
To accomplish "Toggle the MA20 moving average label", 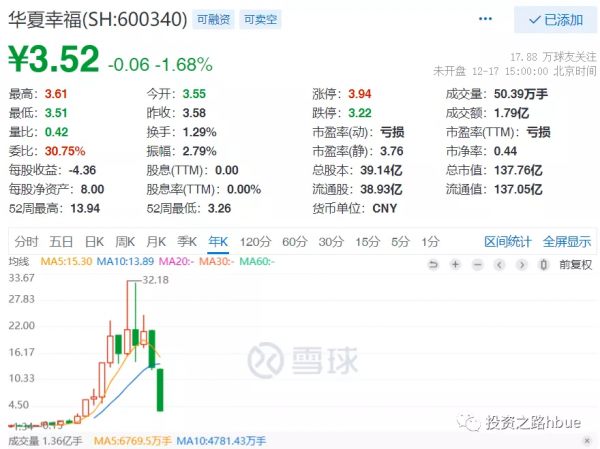I will click(176, 261).
